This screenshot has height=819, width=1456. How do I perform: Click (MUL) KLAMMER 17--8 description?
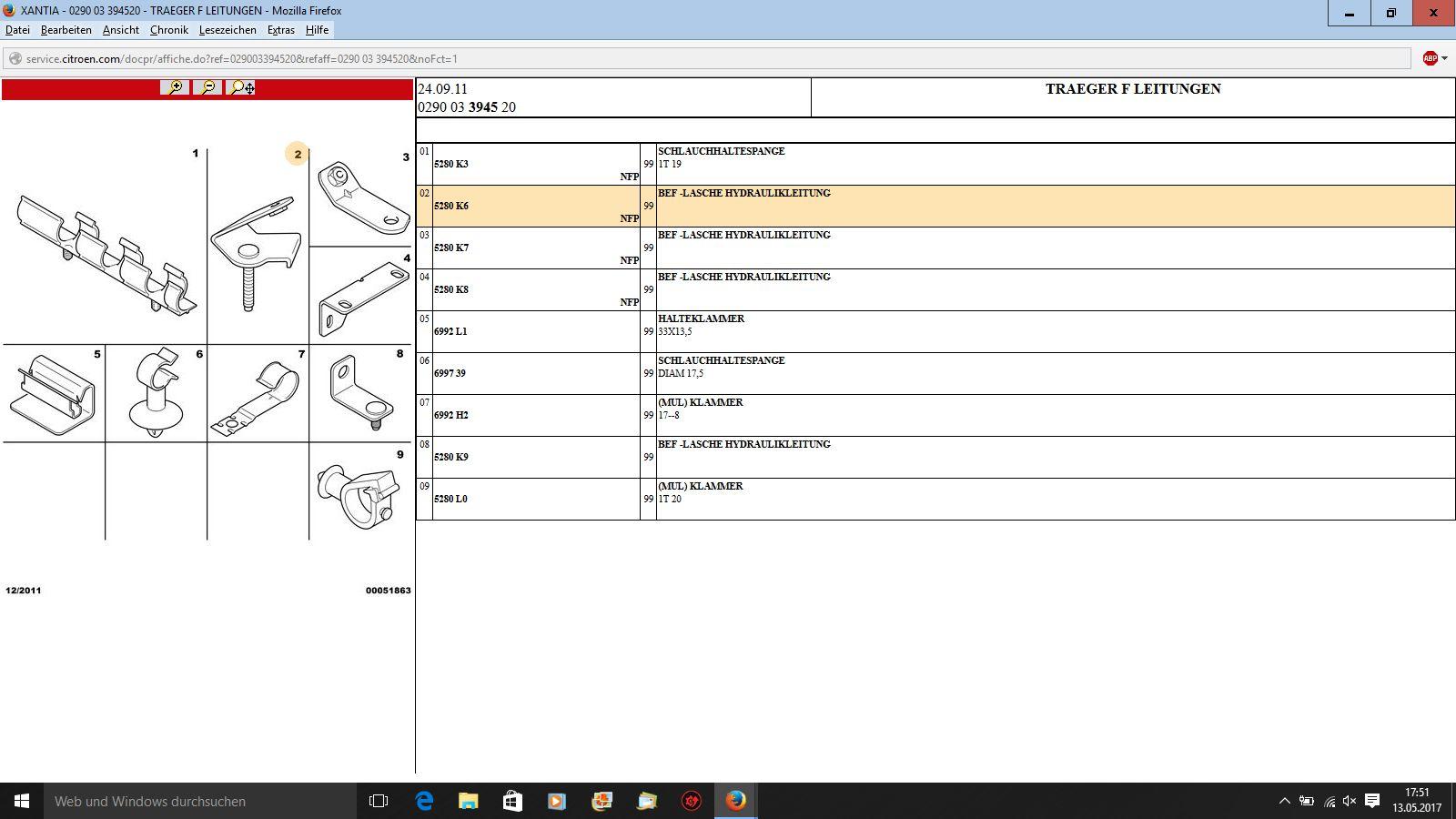[700, 409]
